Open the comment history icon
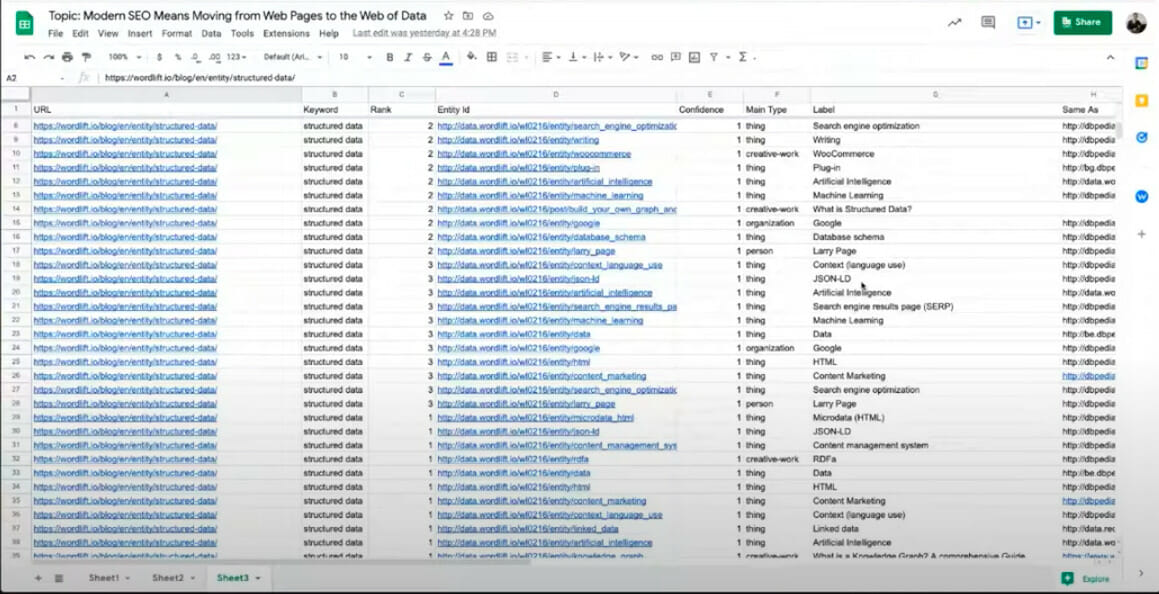The image size is (1159, 594). 988,22
